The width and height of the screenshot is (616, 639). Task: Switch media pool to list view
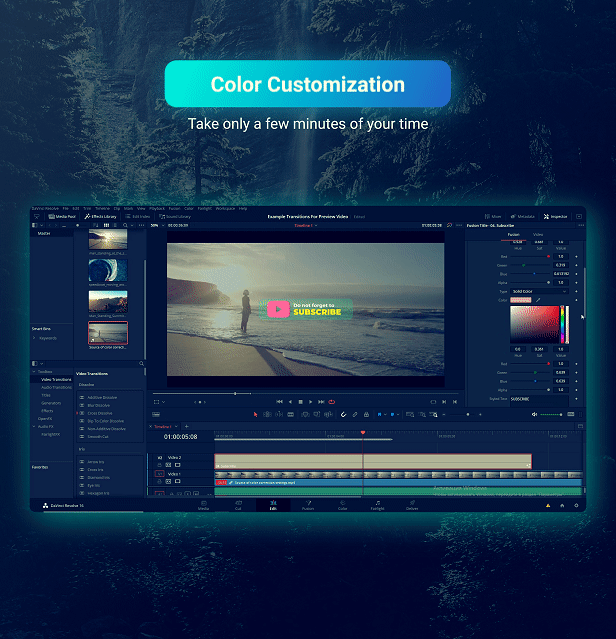pos(115,225)
